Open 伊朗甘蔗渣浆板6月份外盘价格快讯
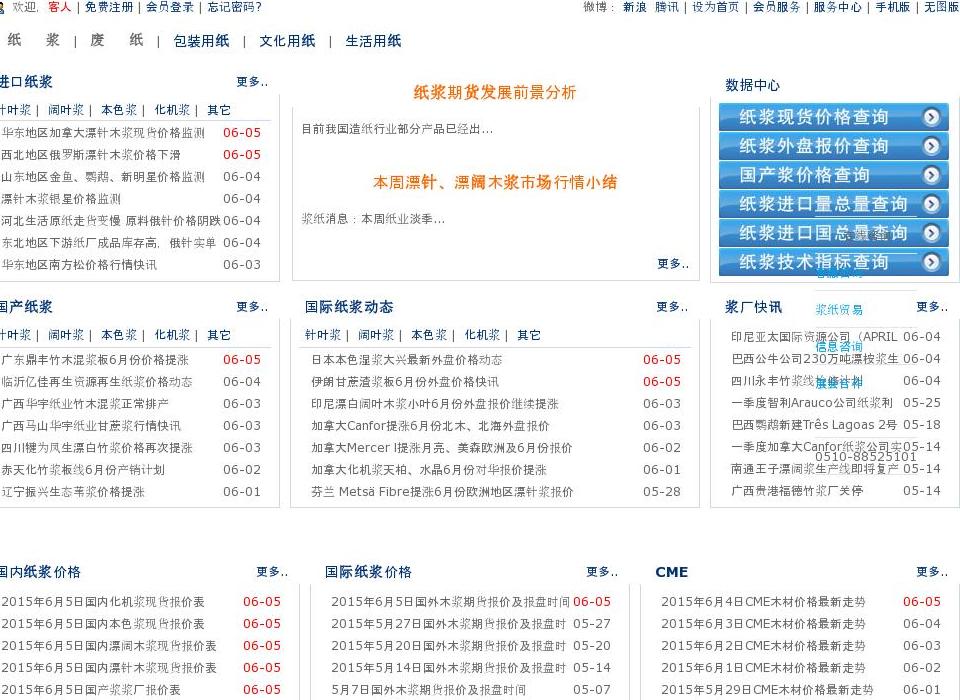This screenshot has height=700, width=960. click(x=405, y=382)
